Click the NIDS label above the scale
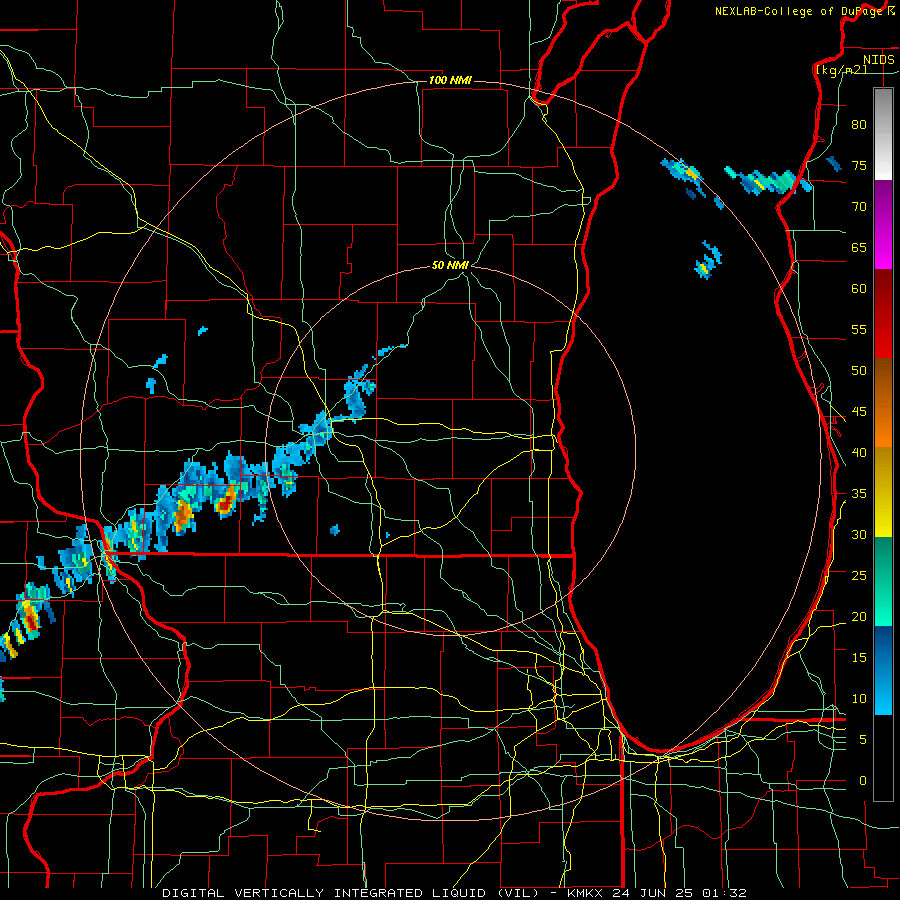 tap(879, 60)
